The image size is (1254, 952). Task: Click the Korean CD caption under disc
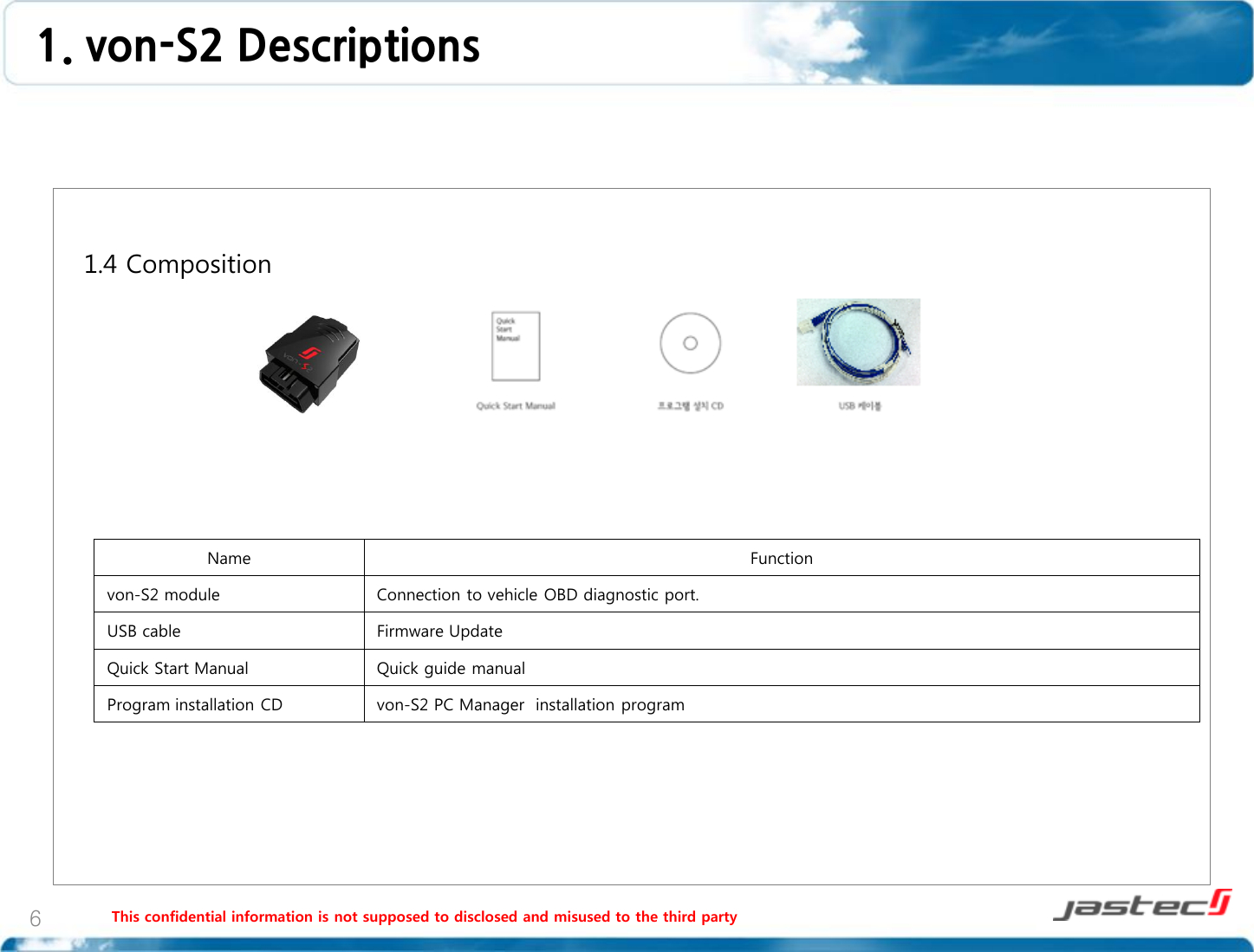(x=690, y=405)
